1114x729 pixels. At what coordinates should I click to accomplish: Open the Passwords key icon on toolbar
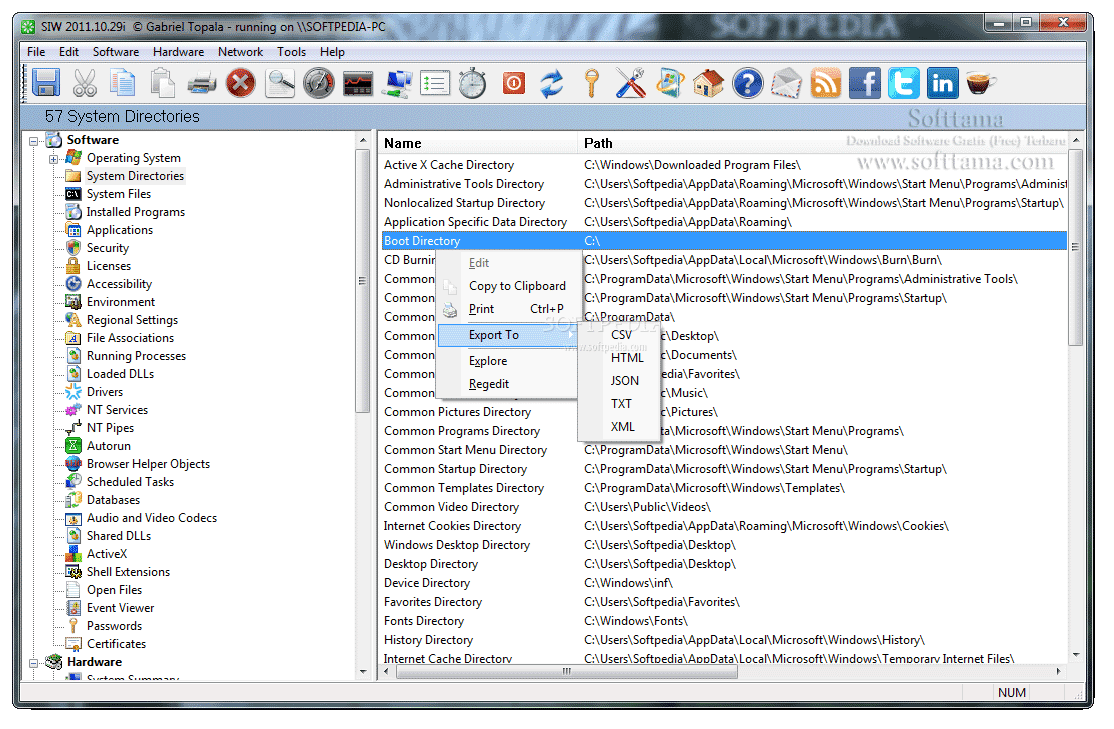(x=591, y=83)
